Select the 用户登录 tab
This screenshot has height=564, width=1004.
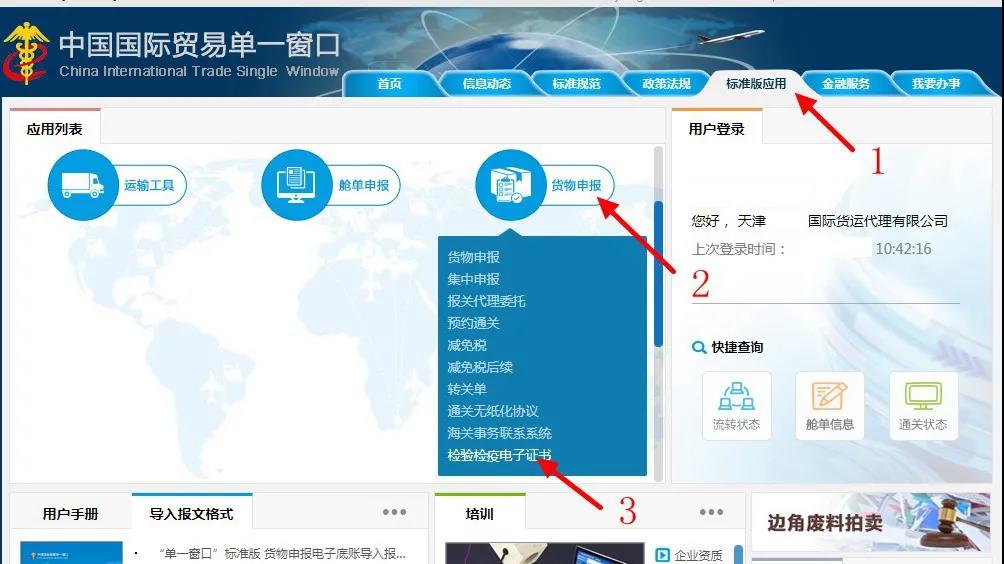point(717,129)
